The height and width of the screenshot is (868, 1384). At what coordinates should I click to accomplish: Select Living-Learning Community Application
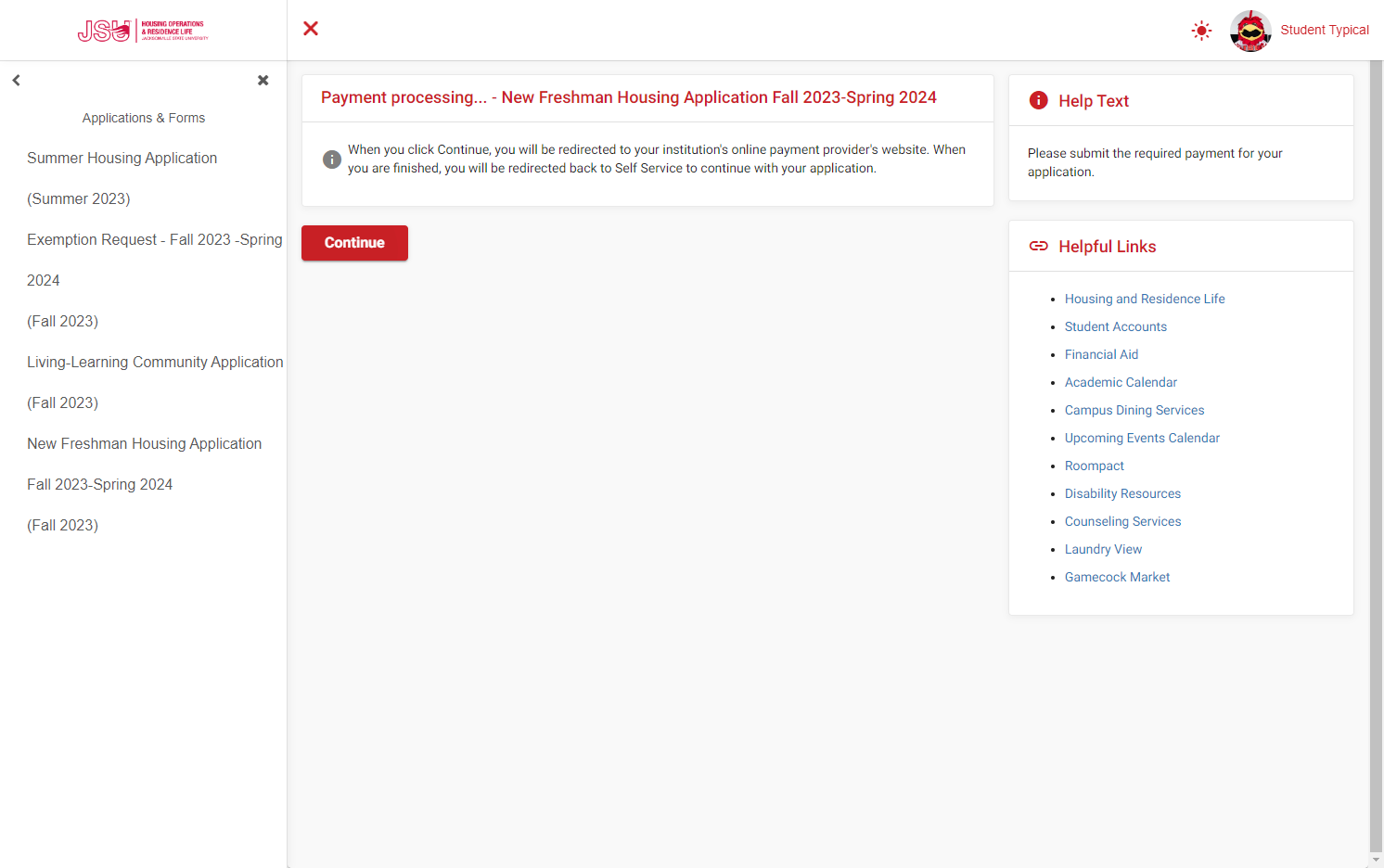tap(155, 382)
